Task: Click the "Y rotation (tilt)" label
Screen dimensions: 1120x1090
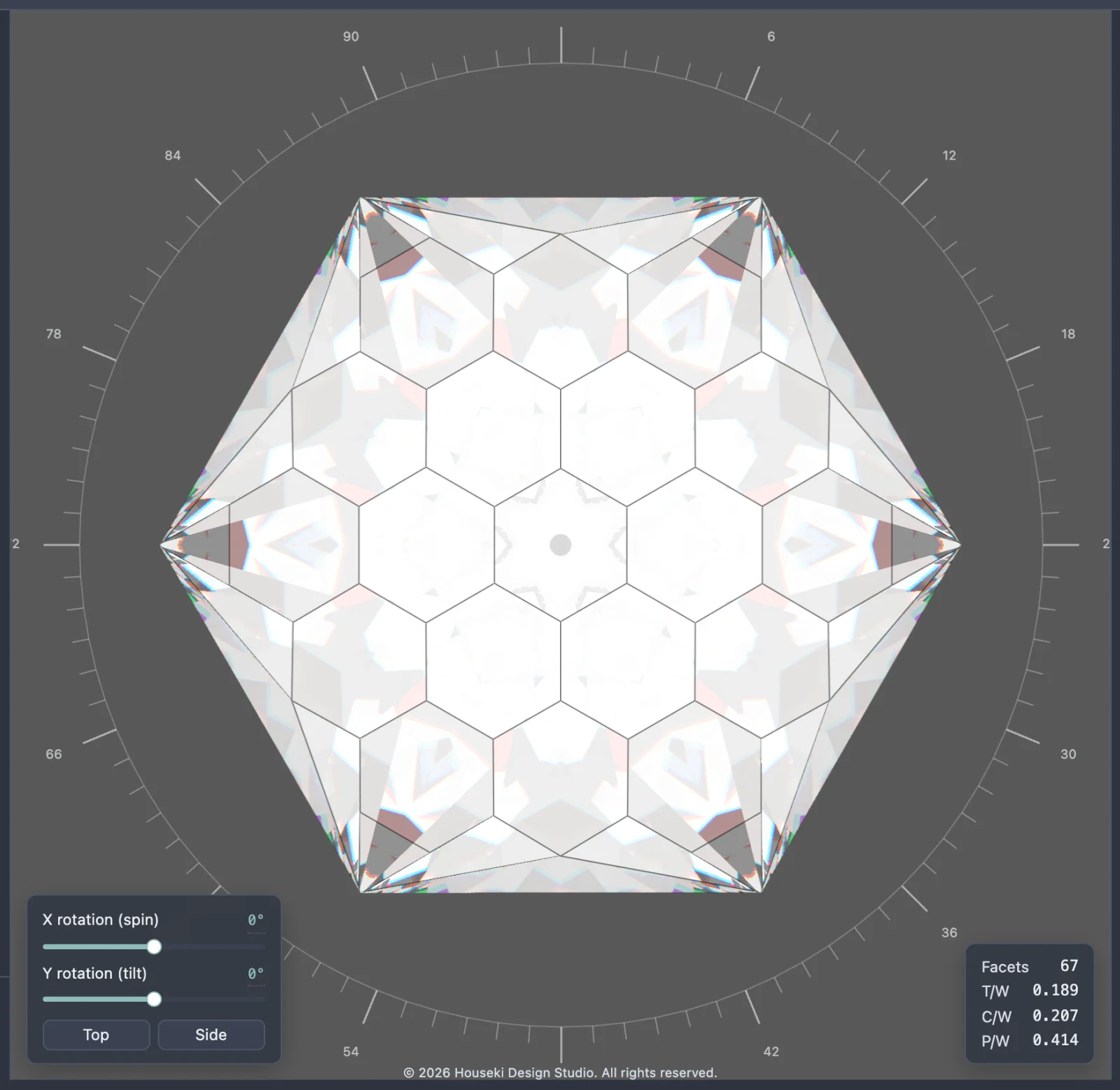Action: click(94, 974)
